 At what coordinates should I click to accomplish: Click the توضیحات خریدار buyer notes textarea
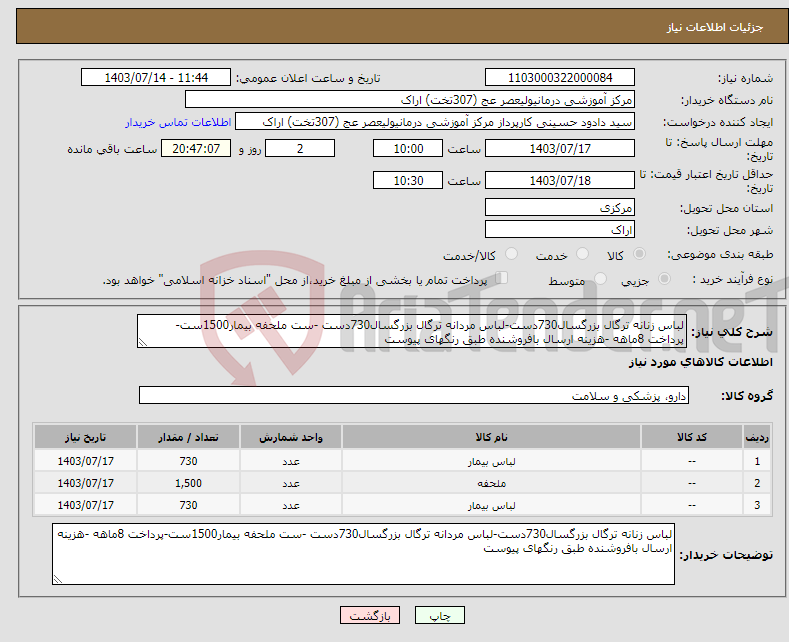[363, 554]
